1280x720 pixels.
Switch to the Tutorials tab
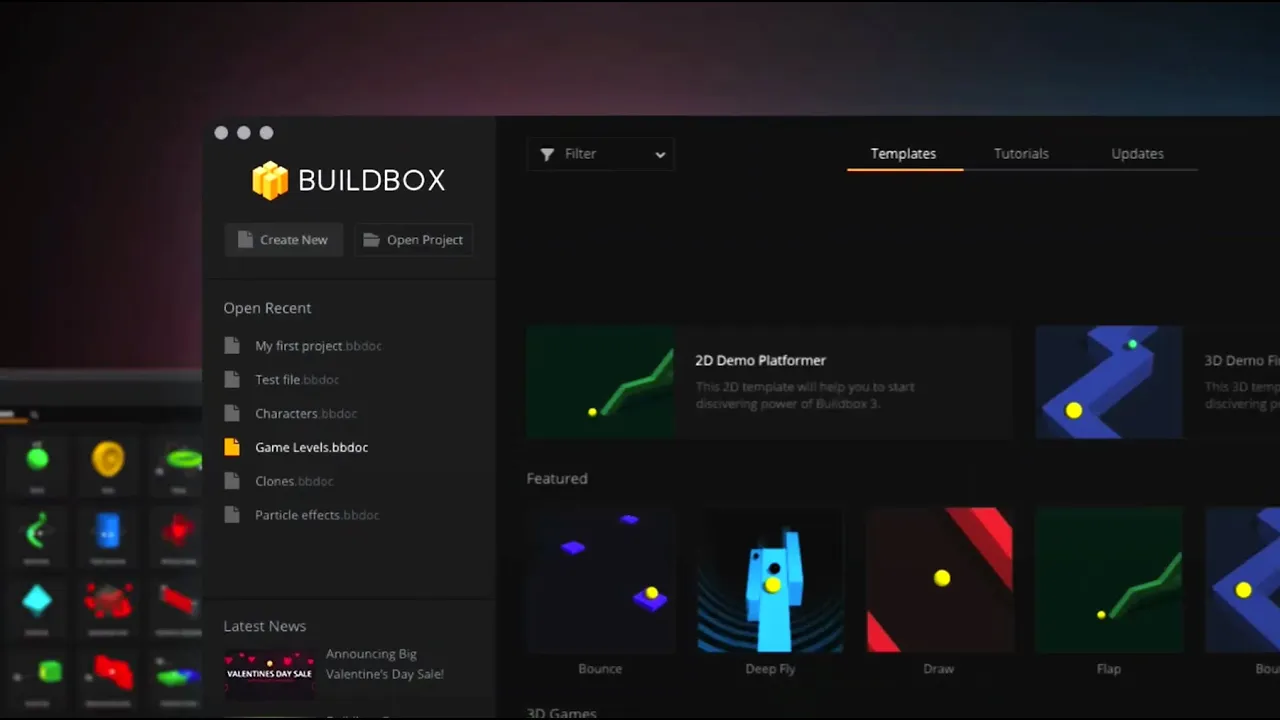(1021, 154)
